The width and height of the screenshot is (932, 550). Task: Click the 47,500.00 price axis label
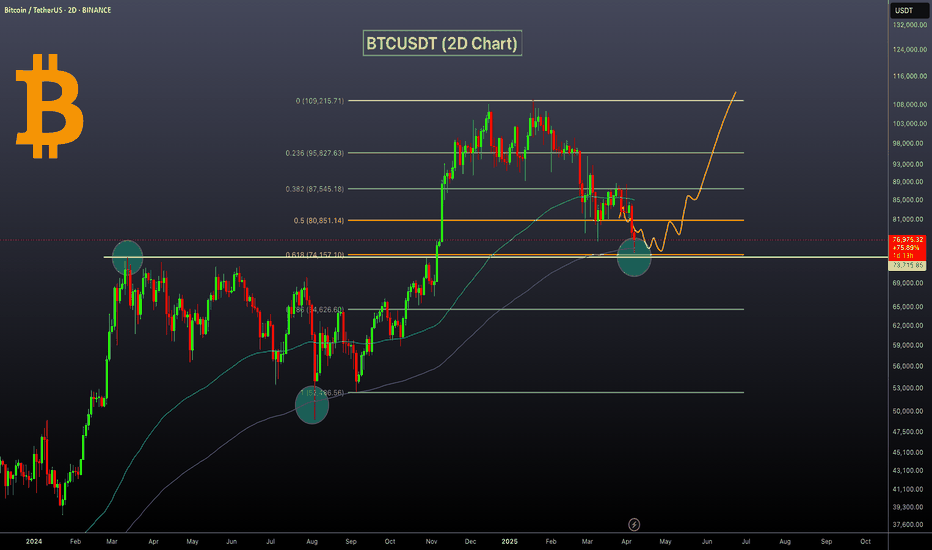[909, 432]
